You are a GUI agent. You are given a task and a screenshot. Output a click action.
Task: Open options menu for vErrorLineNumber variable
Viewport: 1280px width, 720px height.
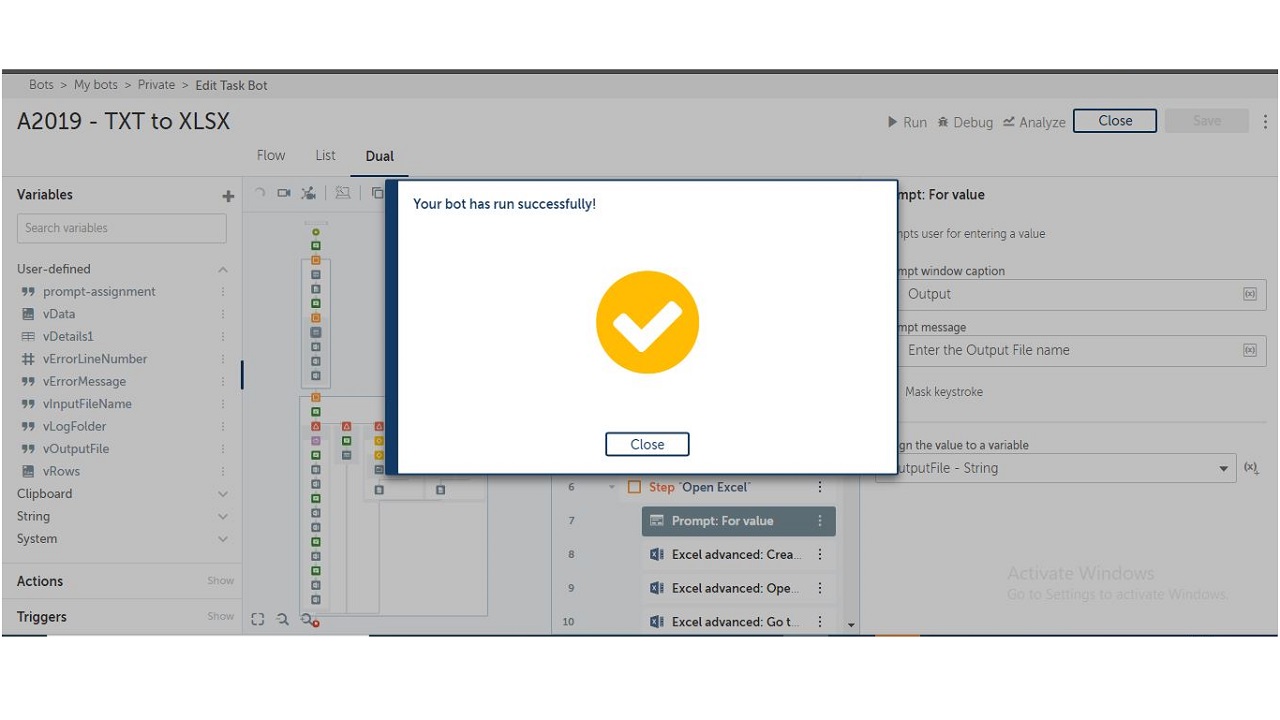[x=223, y=359]
